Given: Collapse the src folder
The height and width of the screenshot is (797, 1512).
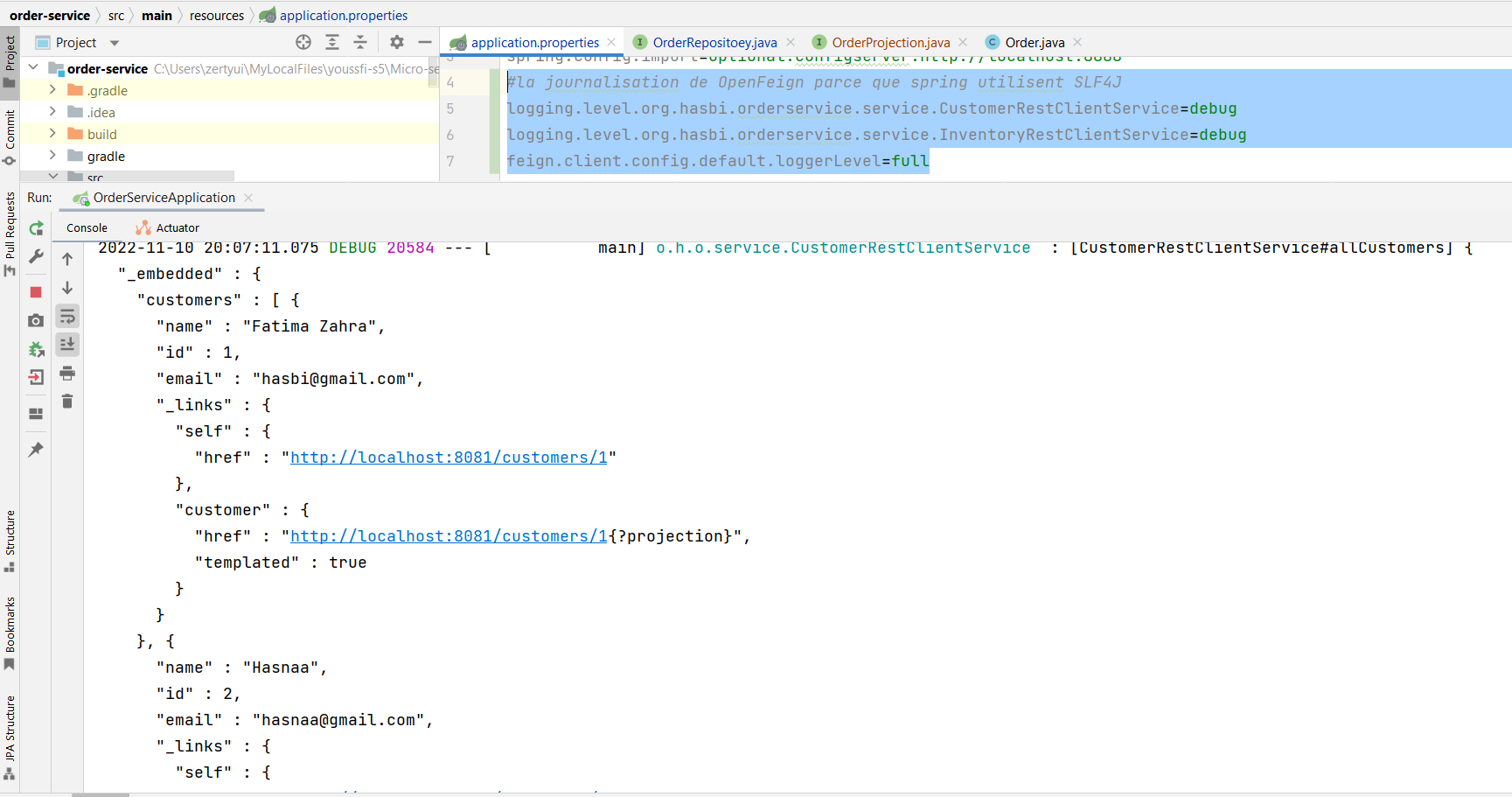Looking at the screenshot, I should (52, 176).
